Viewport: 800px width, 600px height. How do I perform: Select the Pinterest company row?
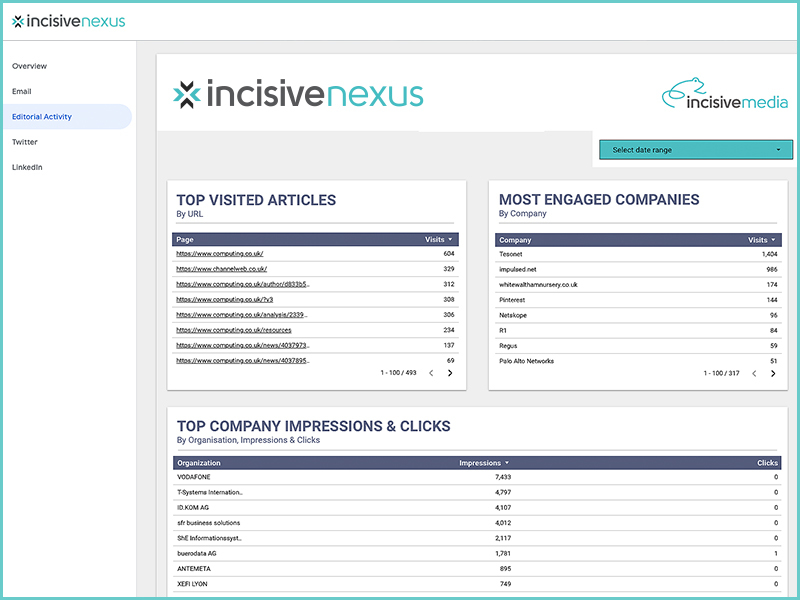(638, 300)
